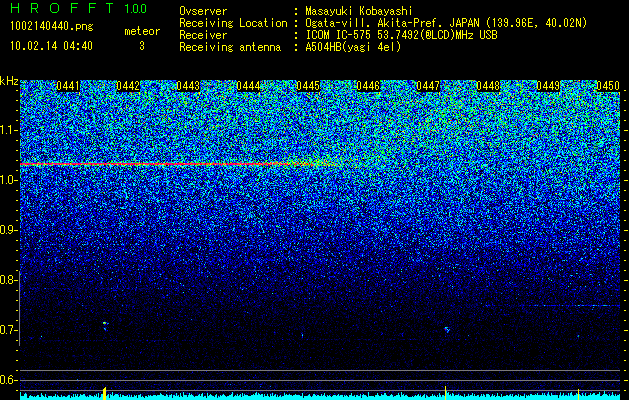The image size is (629, 400).
Task: Click the meteor echo blip below 0442
Action: [x=105, y=325]
